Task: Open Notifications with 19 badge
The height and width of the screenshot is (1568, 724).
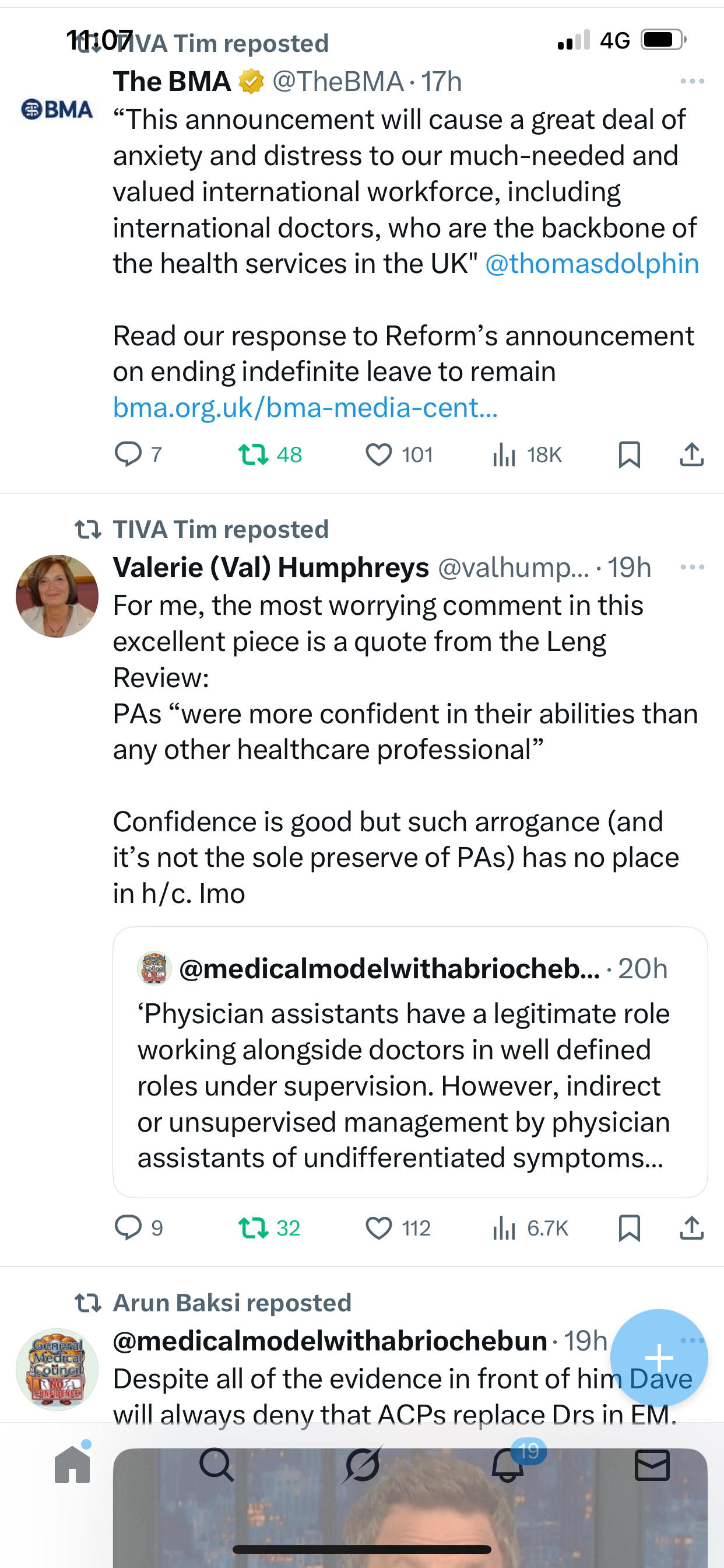Action: tap(508, 1465)
